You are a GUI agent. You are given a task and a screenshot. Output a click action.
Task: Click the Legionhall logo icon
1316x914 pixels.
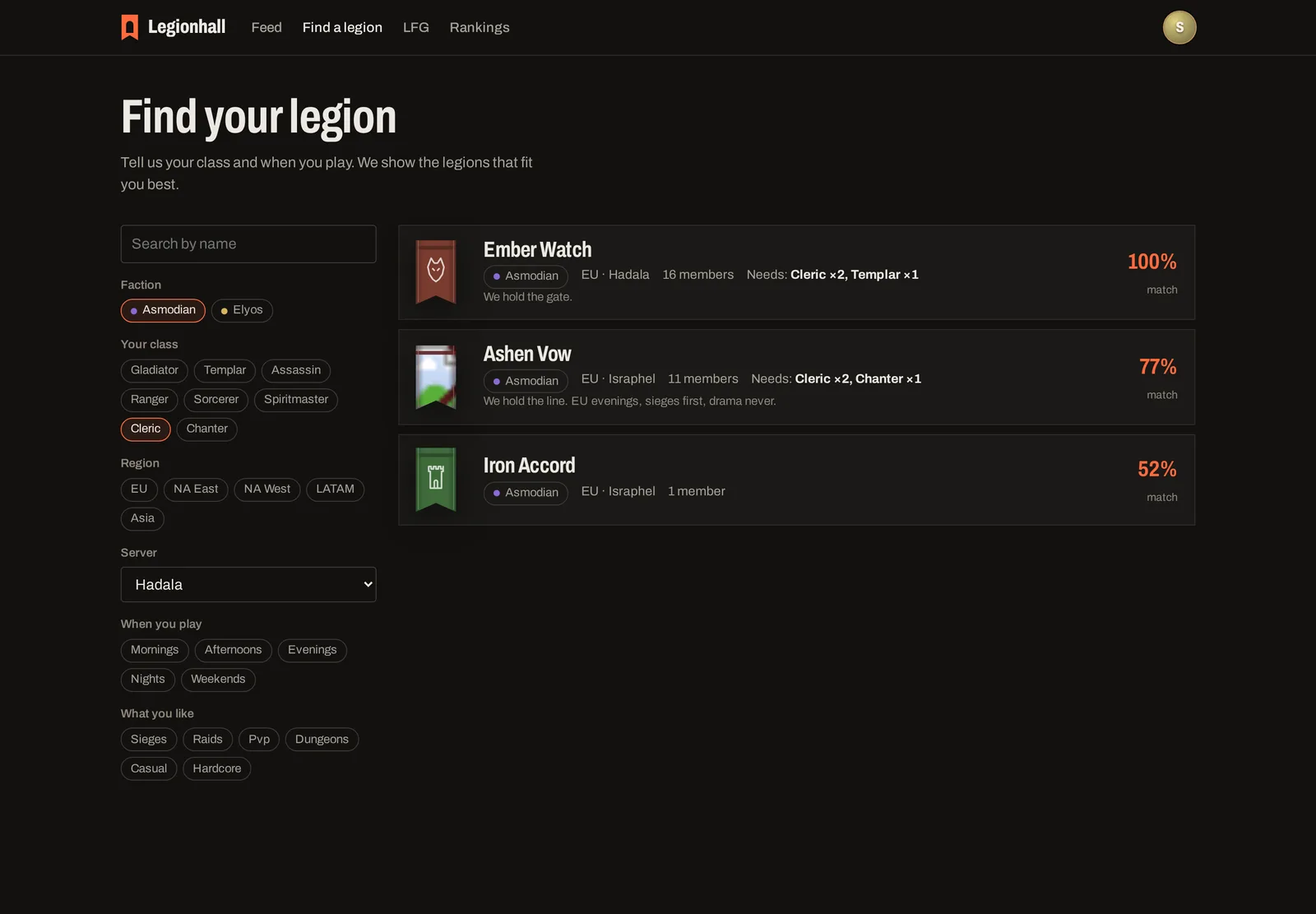(130, 27)
